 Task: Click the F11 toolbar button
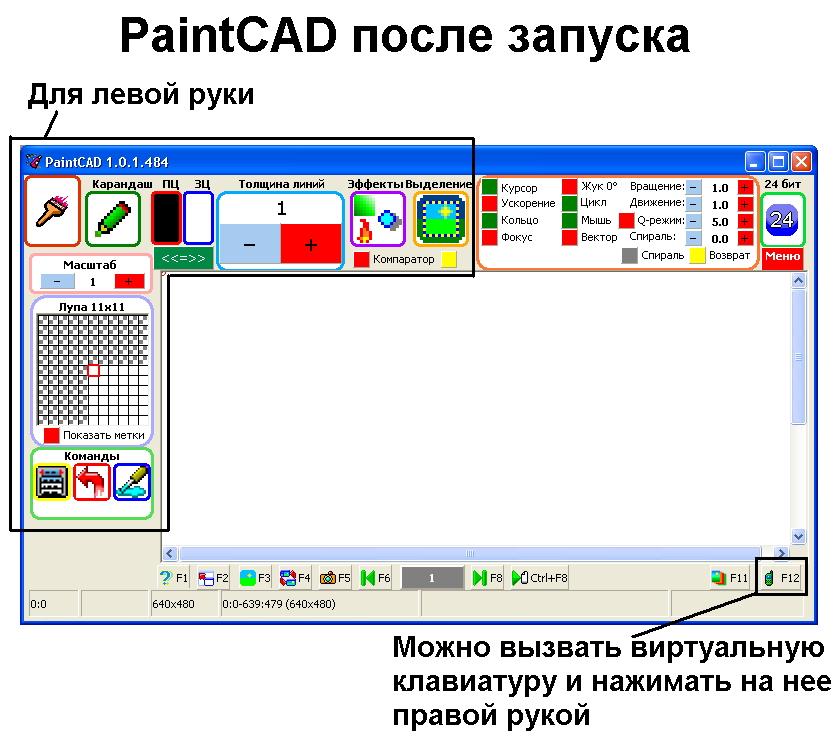pyautogui.click(x=730, y=578)
